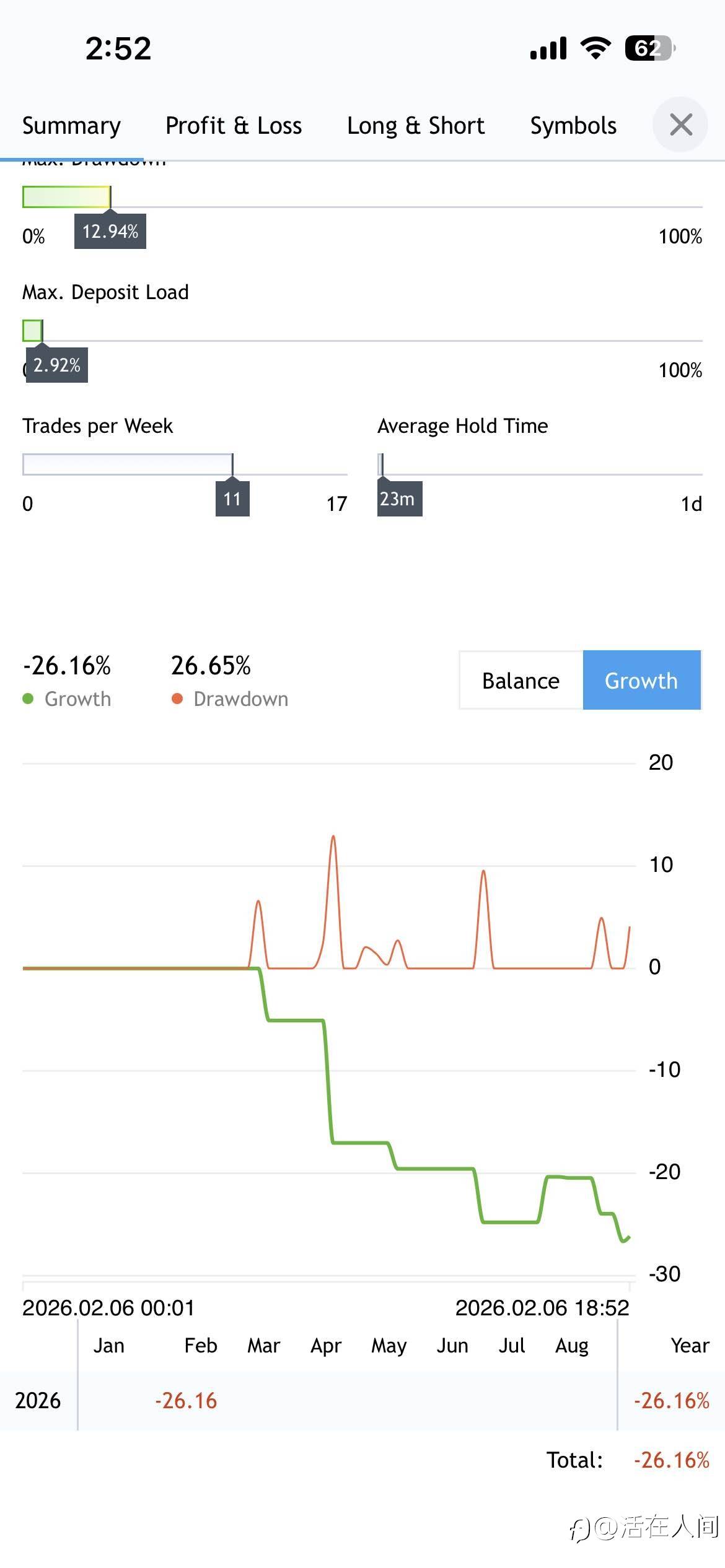Tap the 23m average hold time marker

tap(399, 499)
